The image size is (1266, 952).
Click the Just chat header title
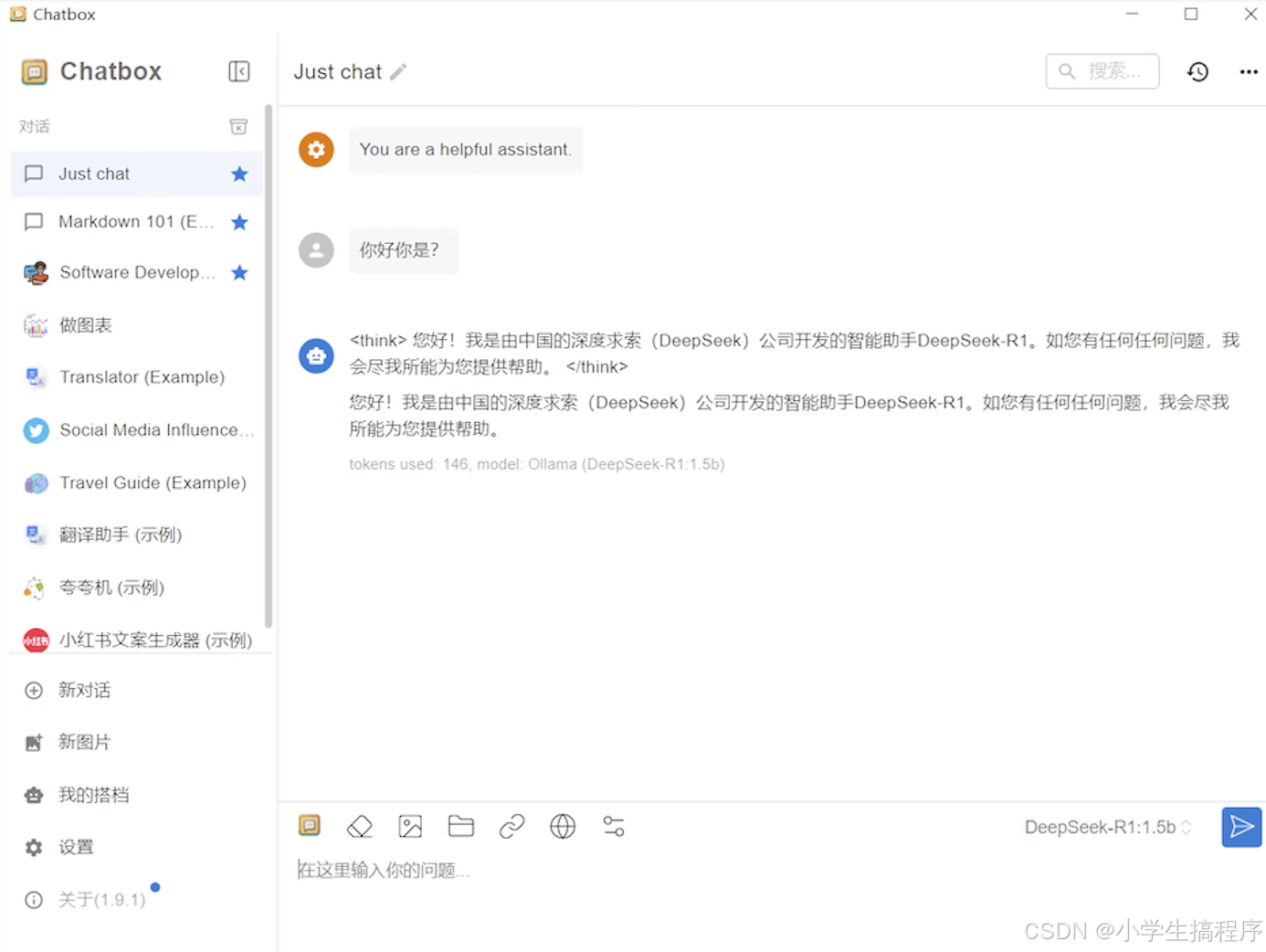coord(338,72)
